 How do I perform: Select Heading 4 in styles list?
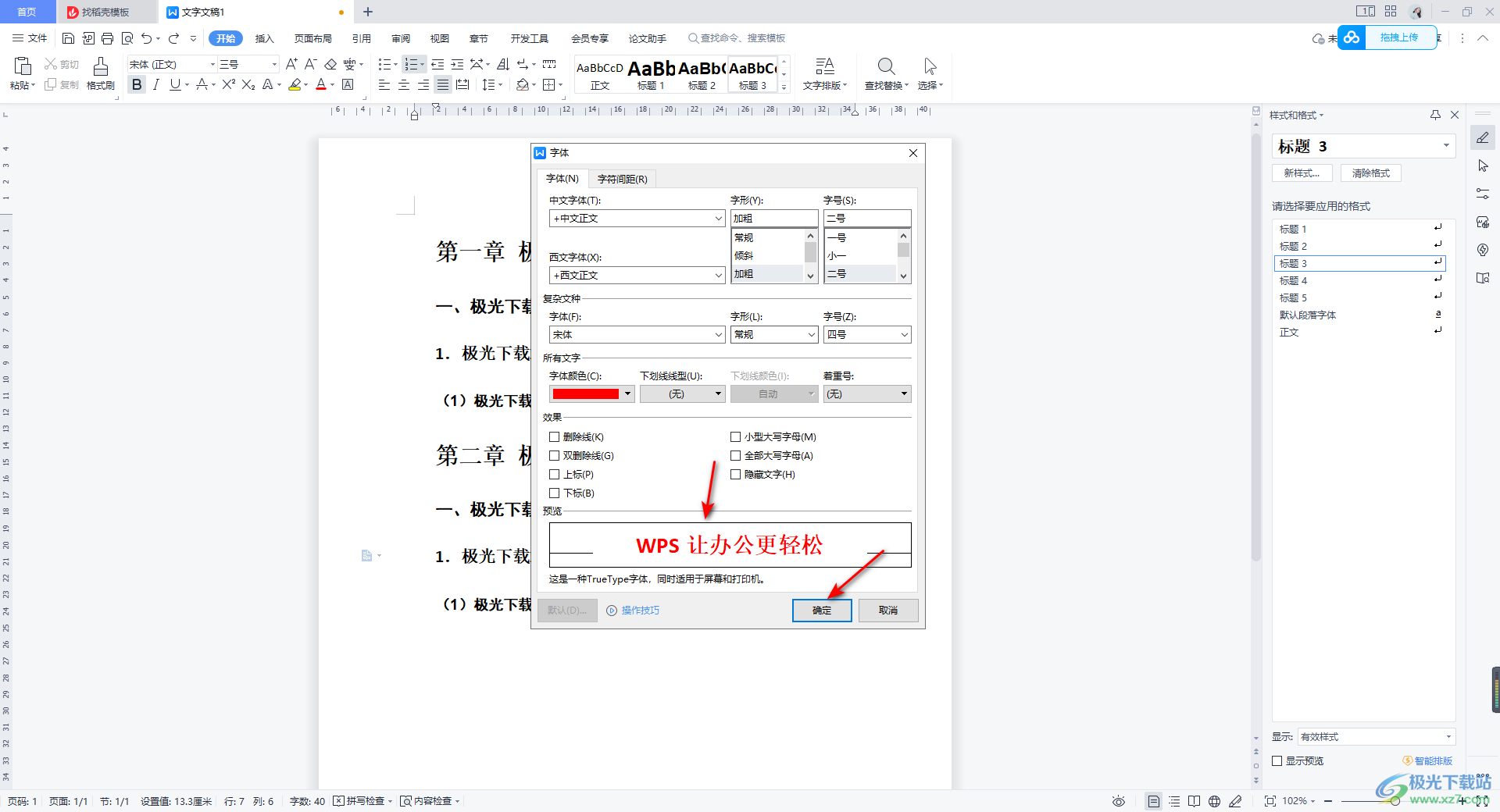(x=1359, y=281)
